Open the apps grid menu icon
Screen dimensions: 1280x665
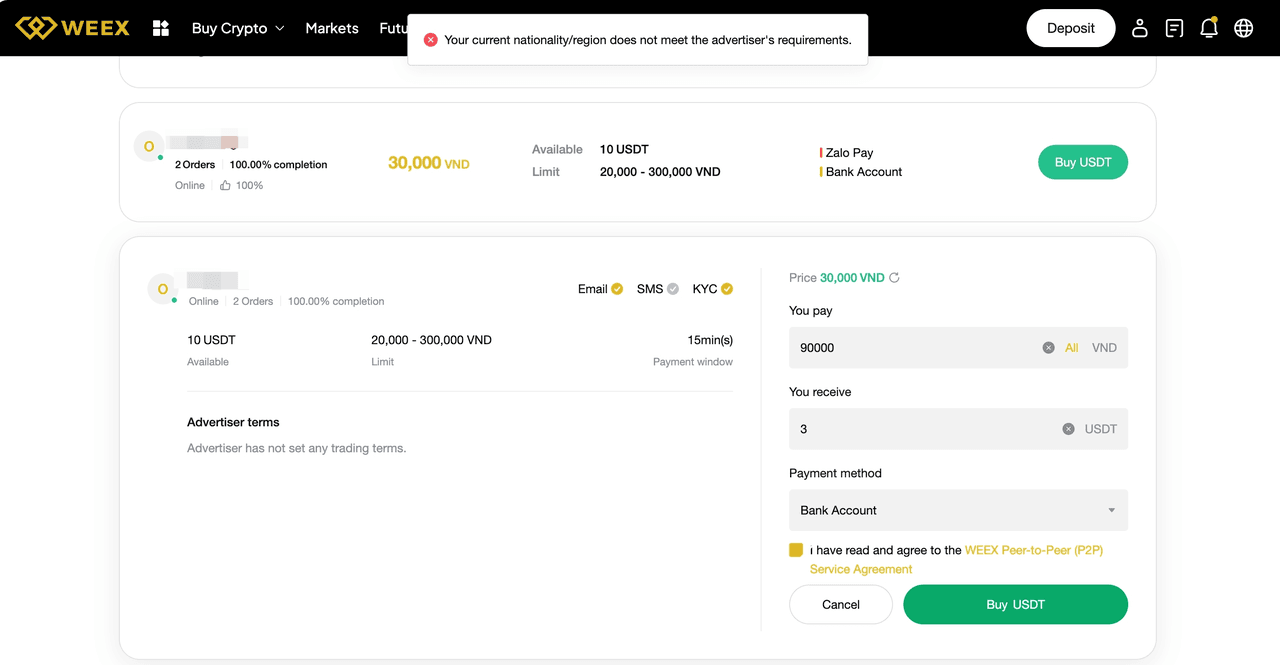tap(161, 28)
